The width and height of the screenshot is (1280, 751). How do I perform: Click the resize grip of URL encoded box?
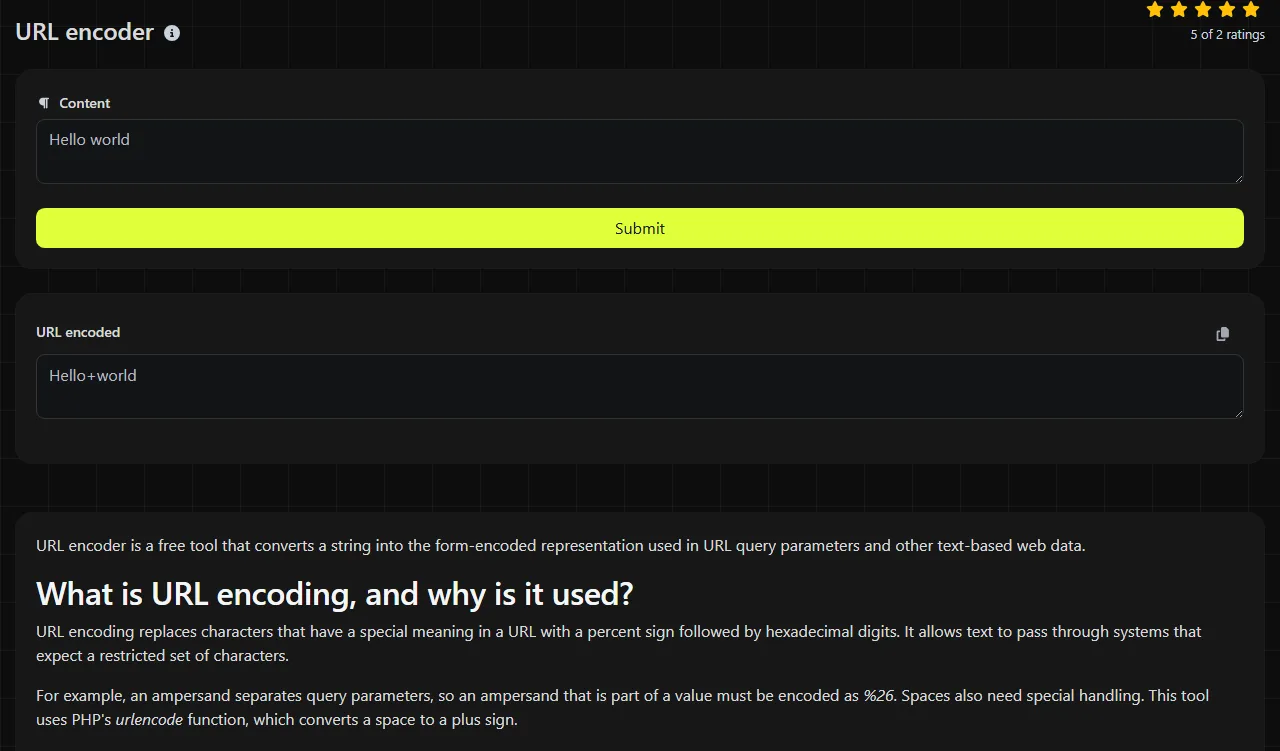[x=1238, y=413]
